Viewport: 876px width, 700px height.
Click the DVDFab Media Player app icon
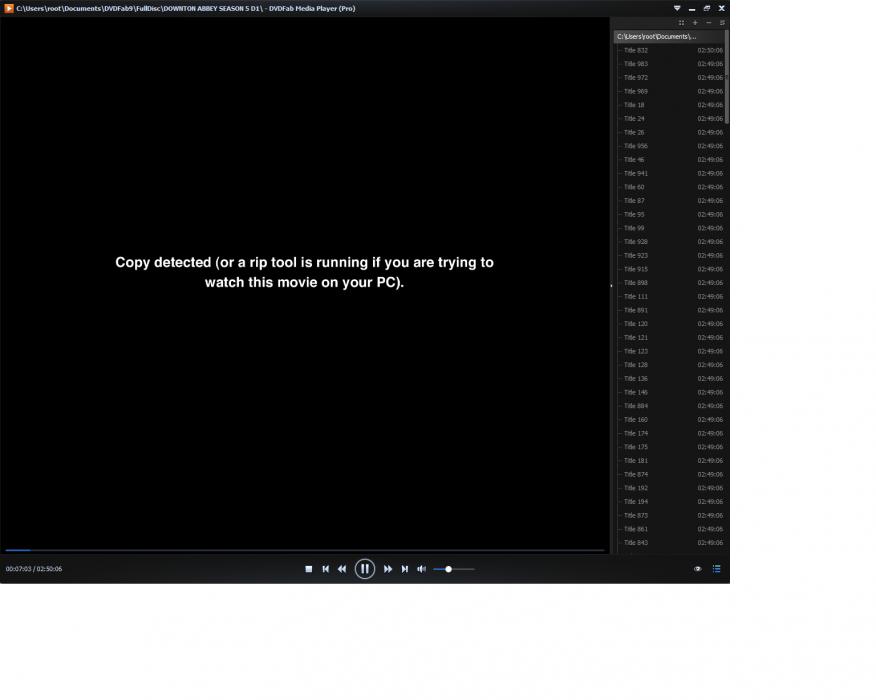click(x=9, y=8)
